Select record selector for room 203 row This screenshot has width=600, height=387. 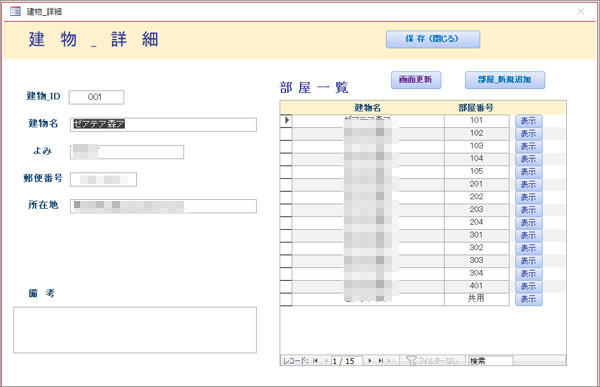click(x=286, y=210)
